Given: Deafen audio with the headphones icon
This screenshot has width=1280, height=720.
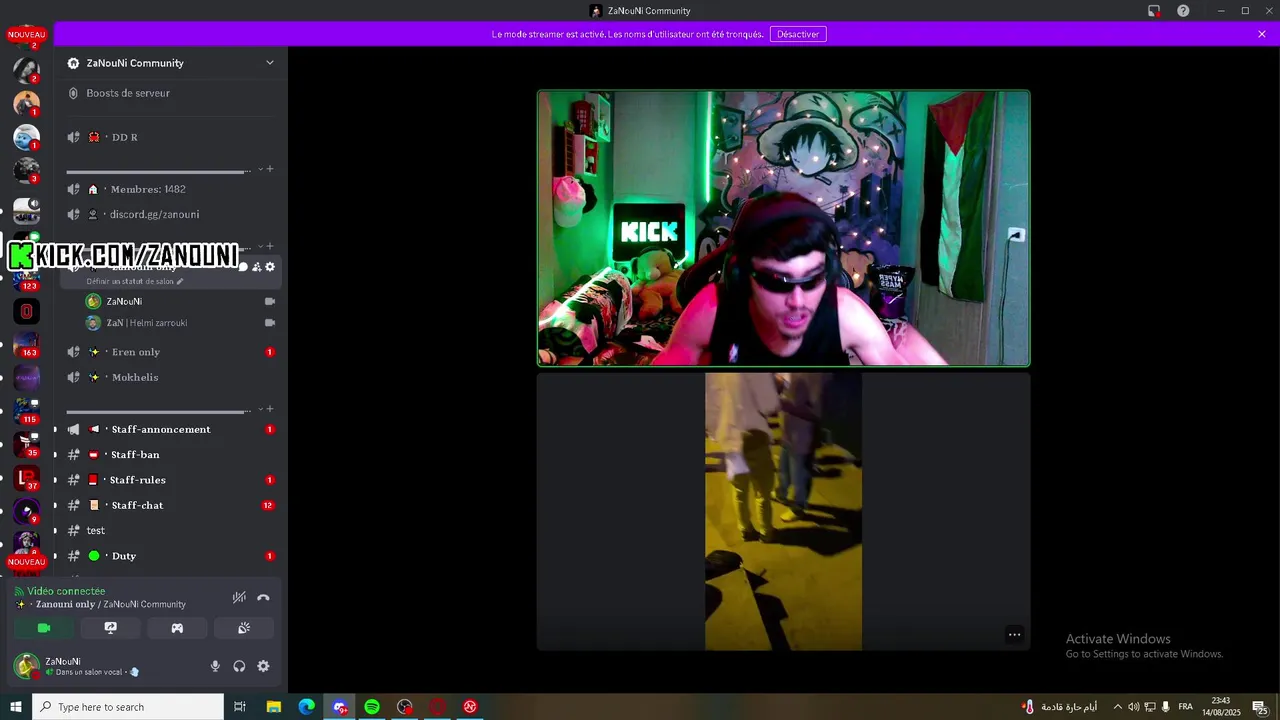Looking at the screenshot, I should pyautogui.click(x=239, y=666).
